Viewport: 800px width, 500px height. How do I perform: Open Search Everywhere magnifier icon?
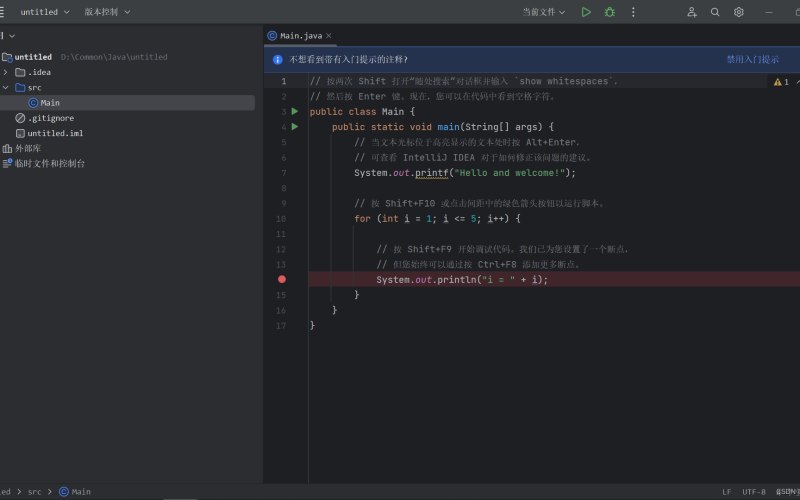[x=715, y=12]
